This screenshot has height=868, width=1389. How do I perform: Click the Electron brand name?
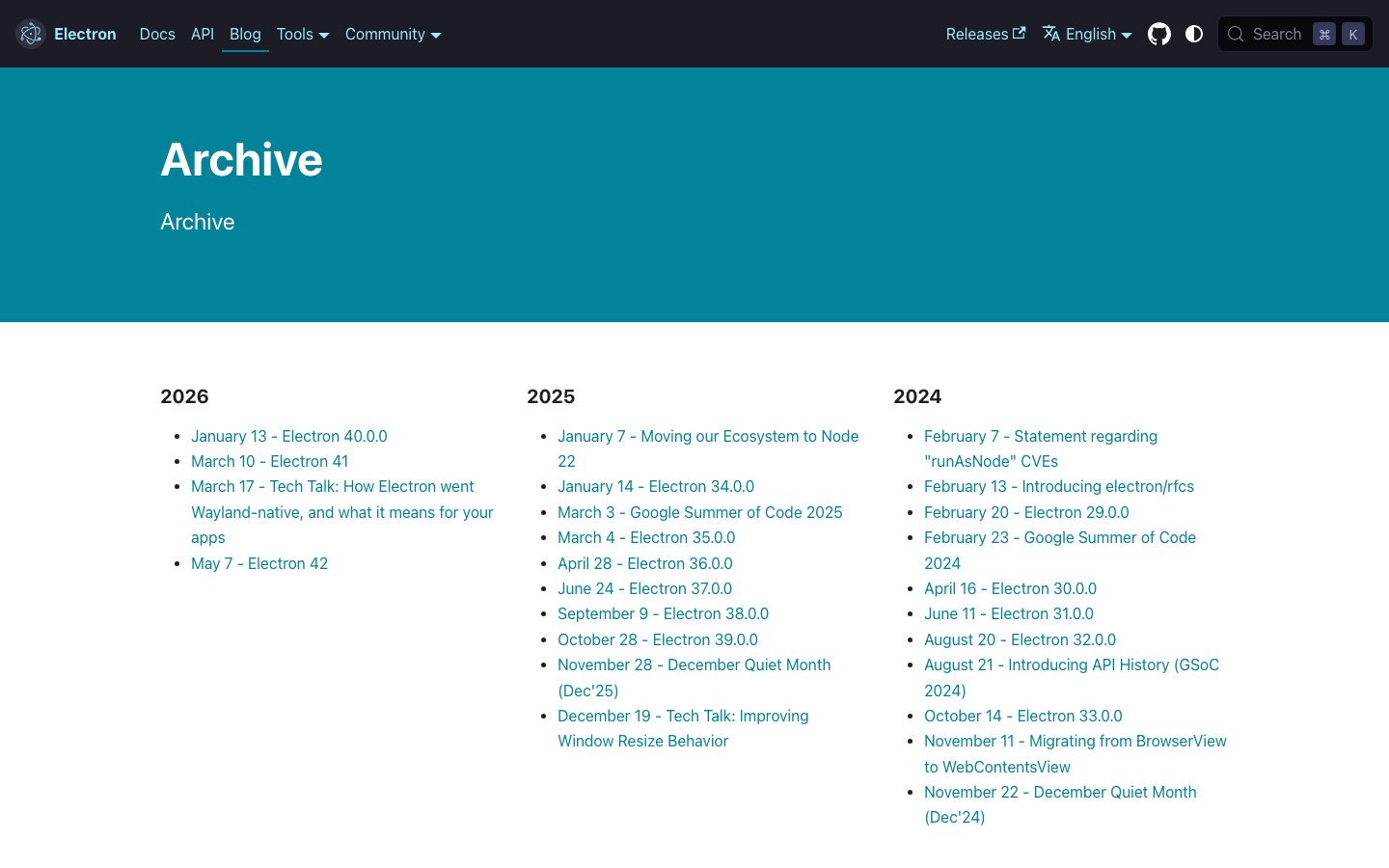click(85, 34)
